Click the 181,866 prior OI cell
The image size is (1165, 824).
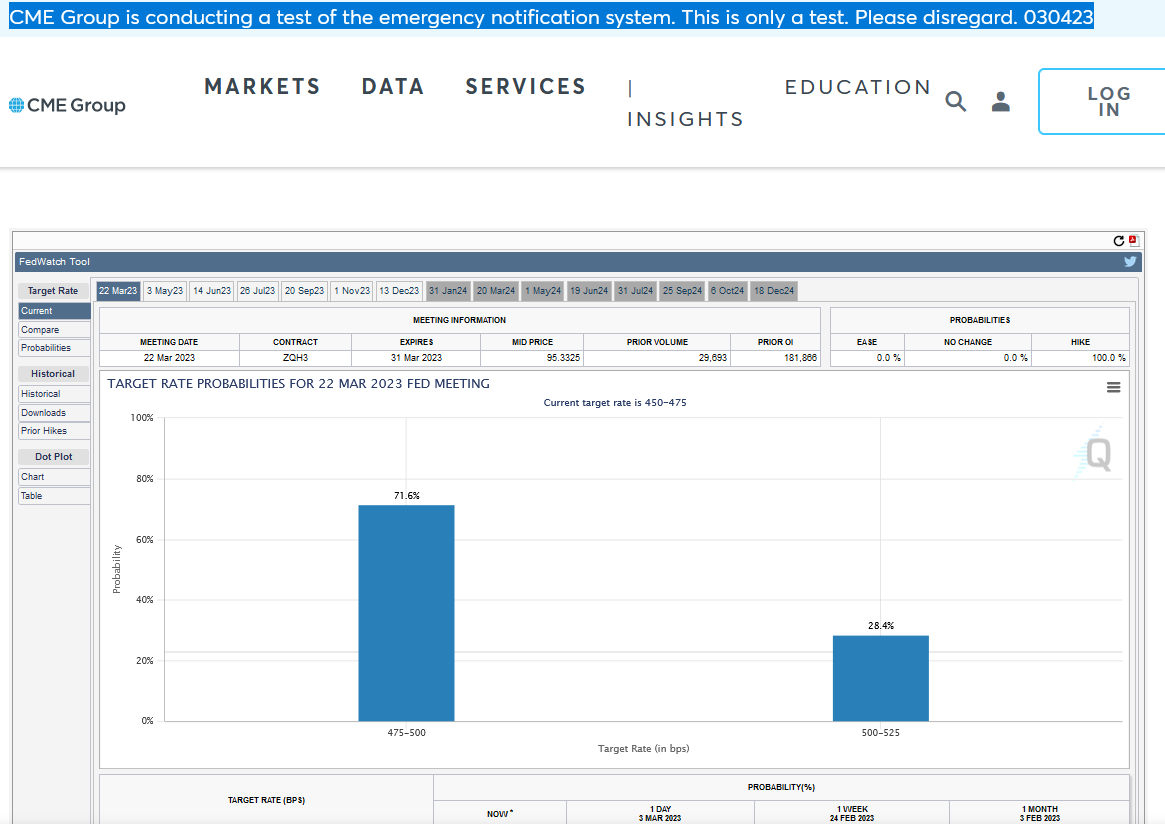click(x=776, y=358)
